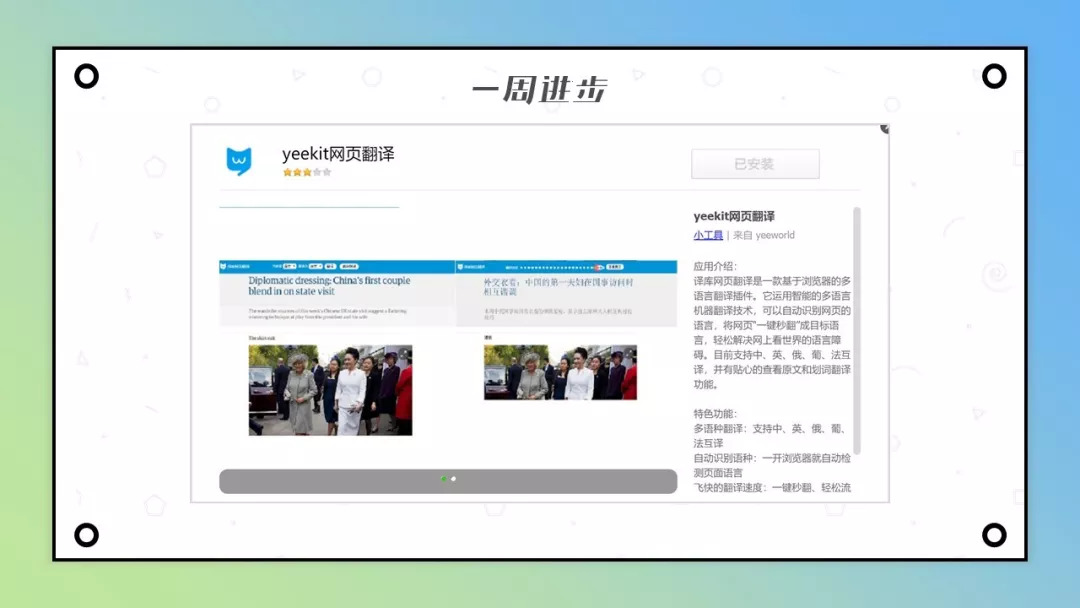The image size is (1080, 608).
Task: Click the 特色功能 heading text
Action: click(x=715, y=413)
